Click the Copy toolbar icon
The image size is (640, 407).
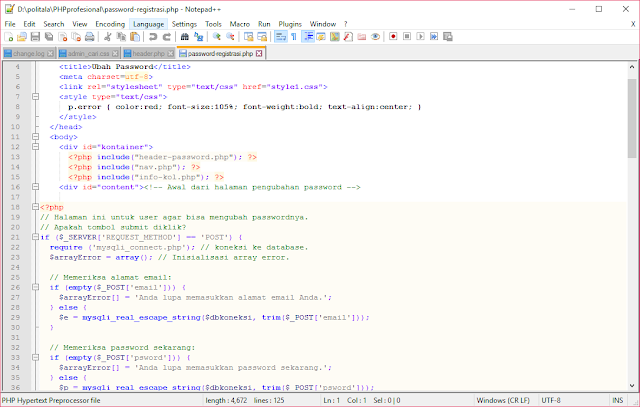point(121,37)
